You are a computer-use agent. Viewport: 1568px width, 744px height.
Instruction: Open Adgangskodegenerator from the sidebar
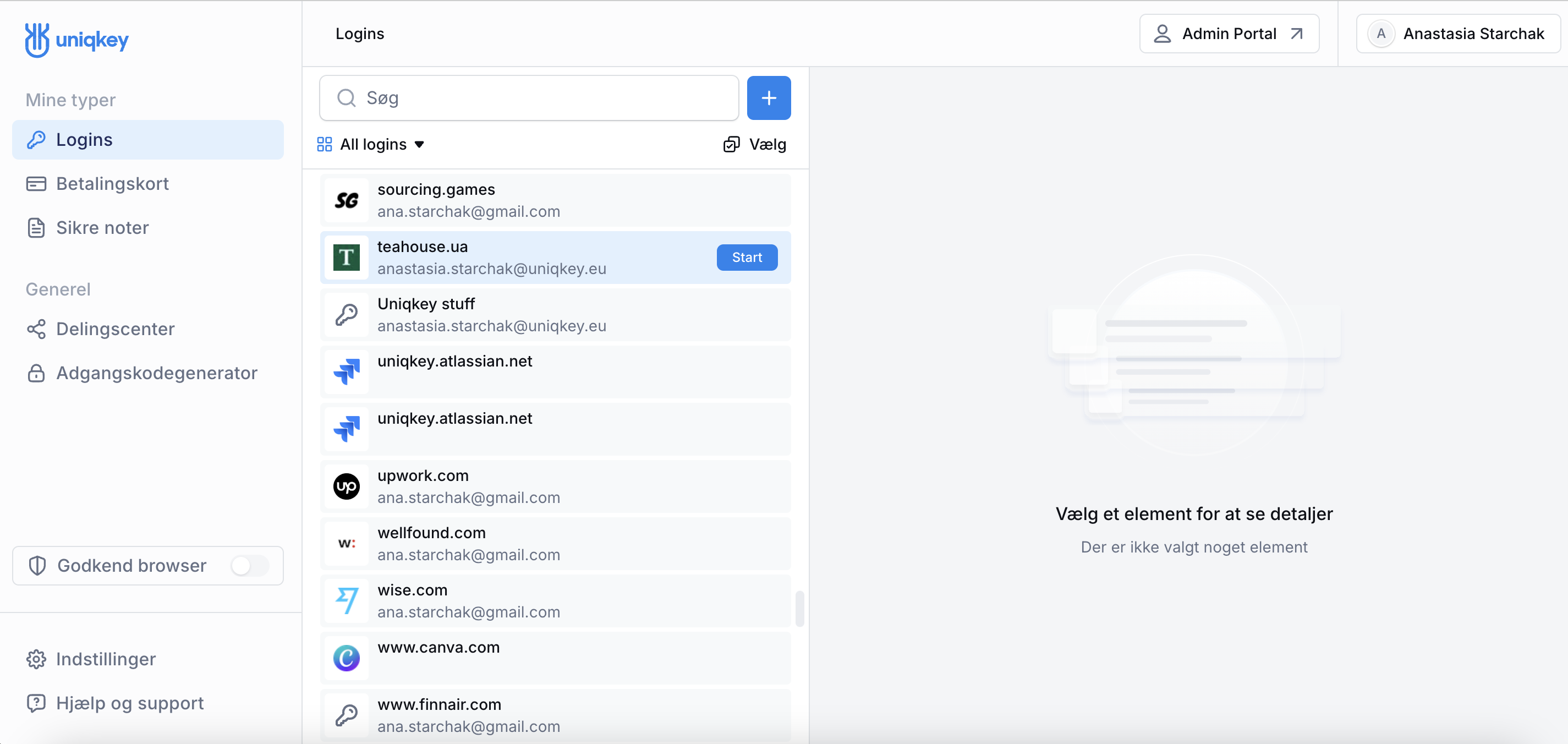[x=156, y=373]
